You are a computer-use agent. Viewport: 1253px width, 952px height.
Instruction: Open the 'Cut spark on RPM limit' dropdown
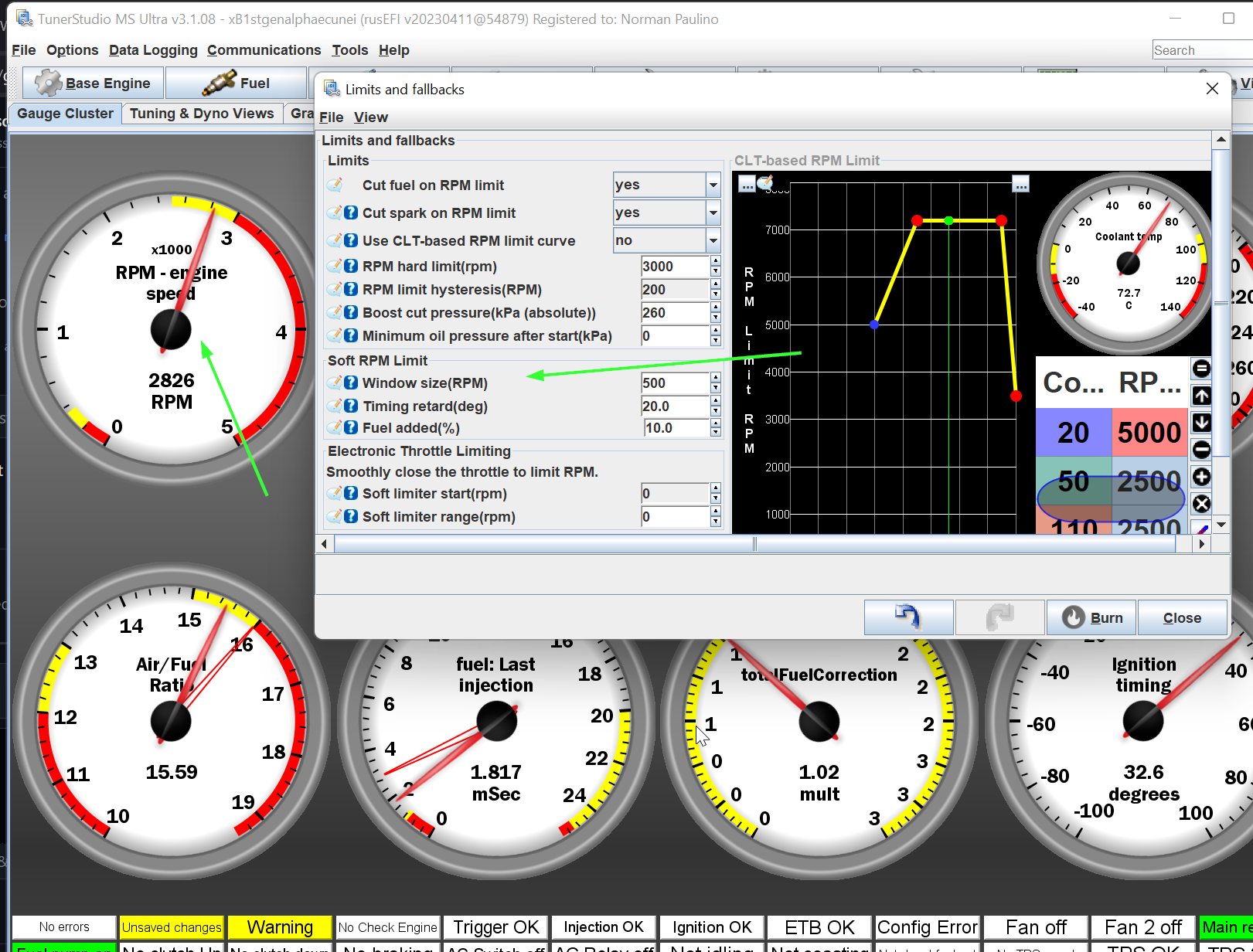pyautogui.click(x=712, y=212)
